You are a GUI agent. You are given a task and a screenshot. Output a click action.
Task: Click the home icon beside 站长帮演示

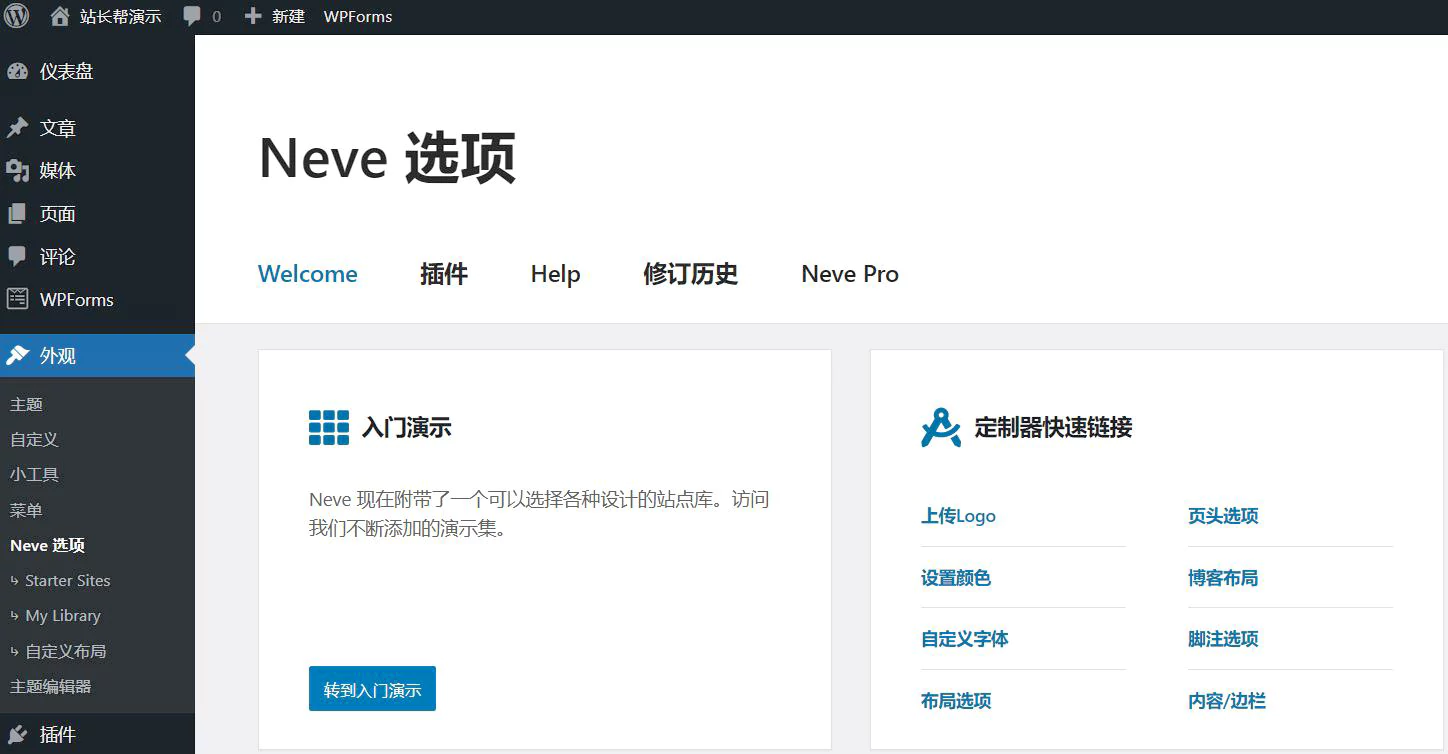coord(60,16)
